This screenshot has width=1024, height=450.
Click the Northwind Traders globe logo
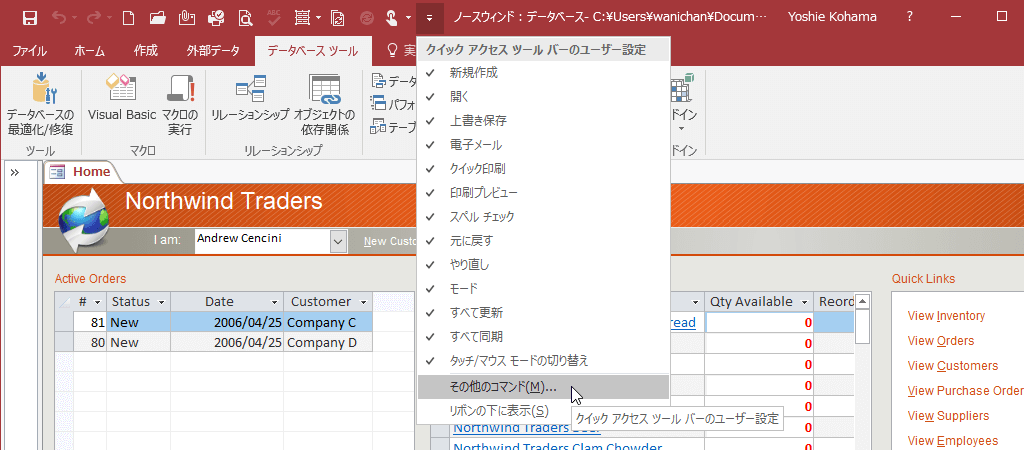tap(82, 221)
